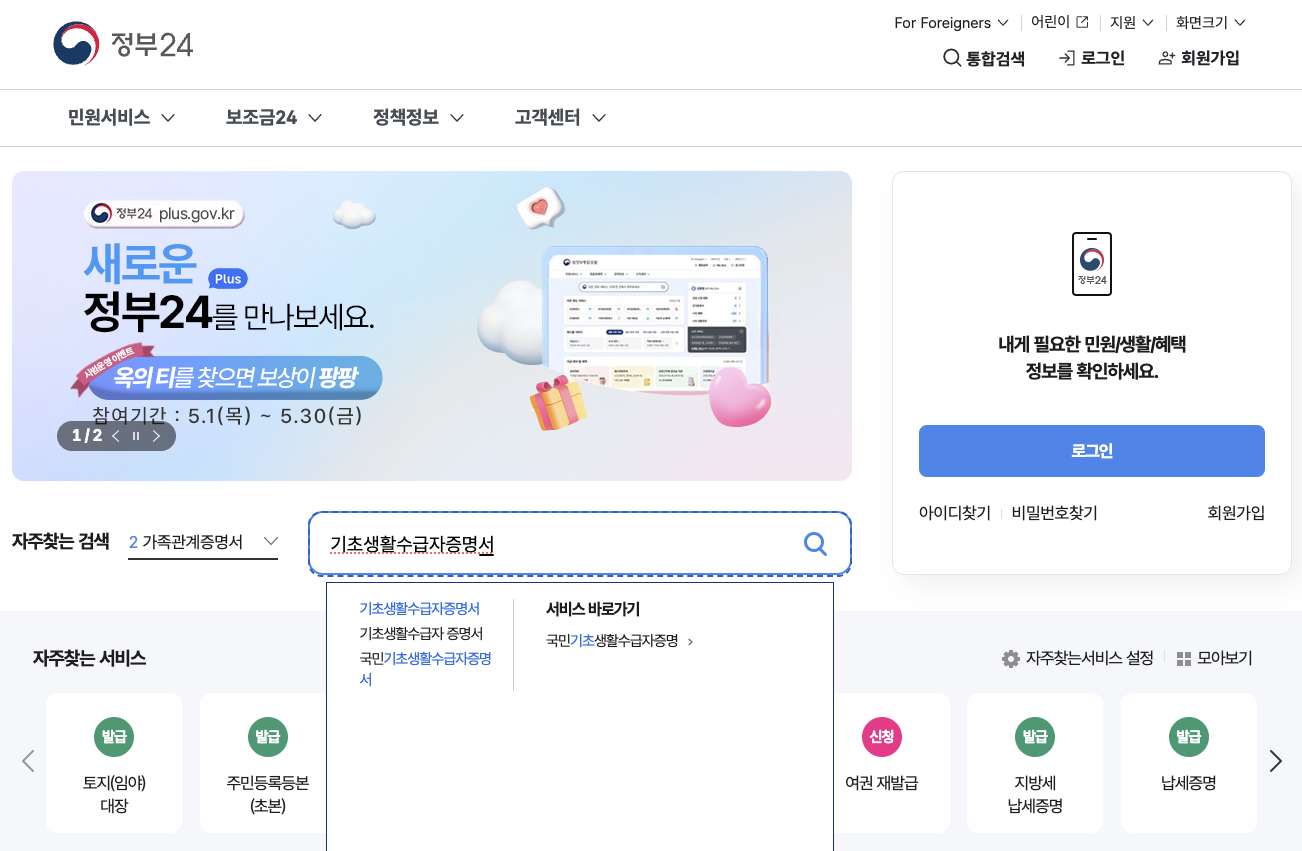The width and height of the screenshot is (1302, 851).
Task: Click 발급 badge on 납세증명
Action: pos(1189,738)
